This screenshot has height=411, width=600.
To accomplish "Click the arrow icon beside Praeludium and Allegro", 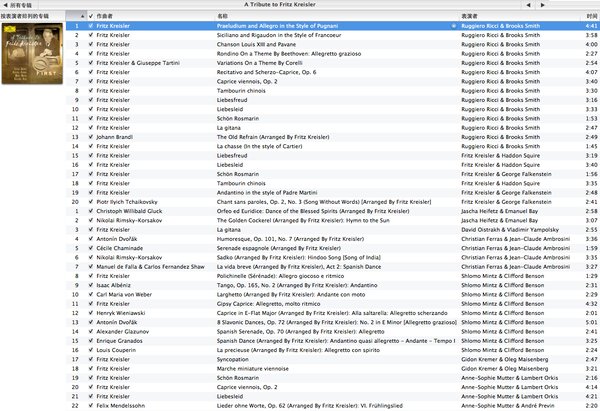I will point(454,24).
